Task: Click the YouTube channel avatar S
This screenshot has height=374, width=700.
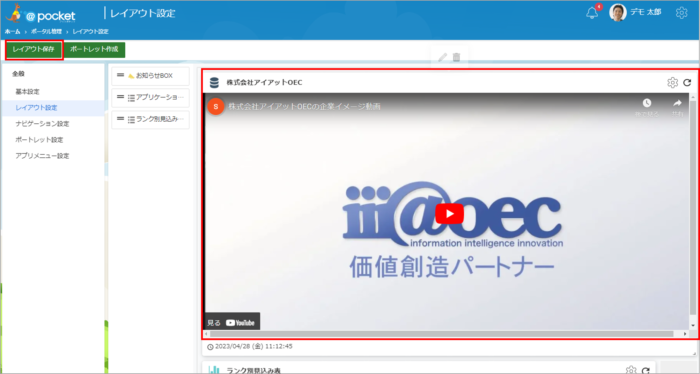Action: tap(216, 107)
